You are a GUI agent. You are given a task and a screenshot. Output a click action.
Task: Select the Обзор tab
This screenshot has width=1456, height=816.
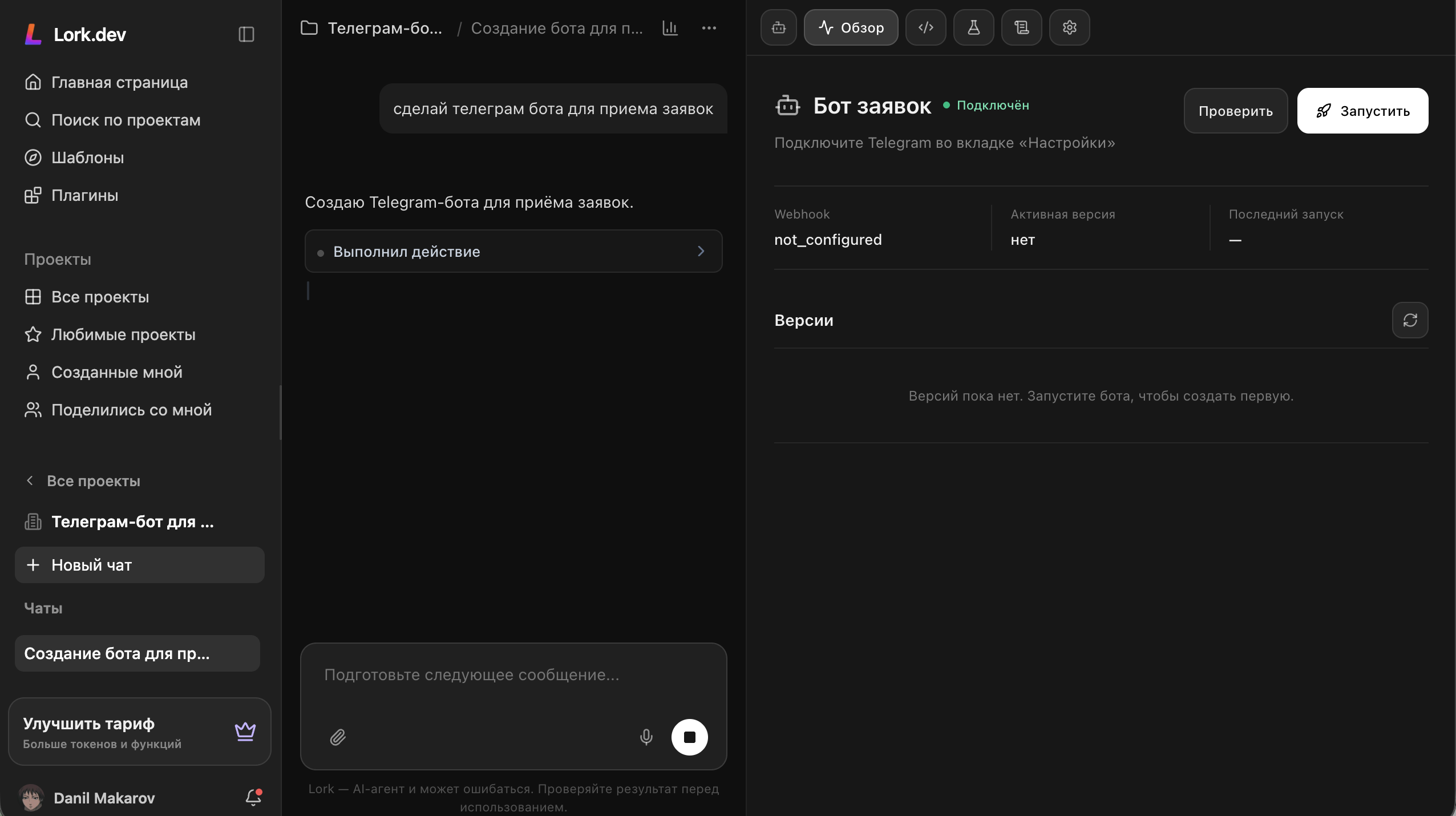click(851, 27)
